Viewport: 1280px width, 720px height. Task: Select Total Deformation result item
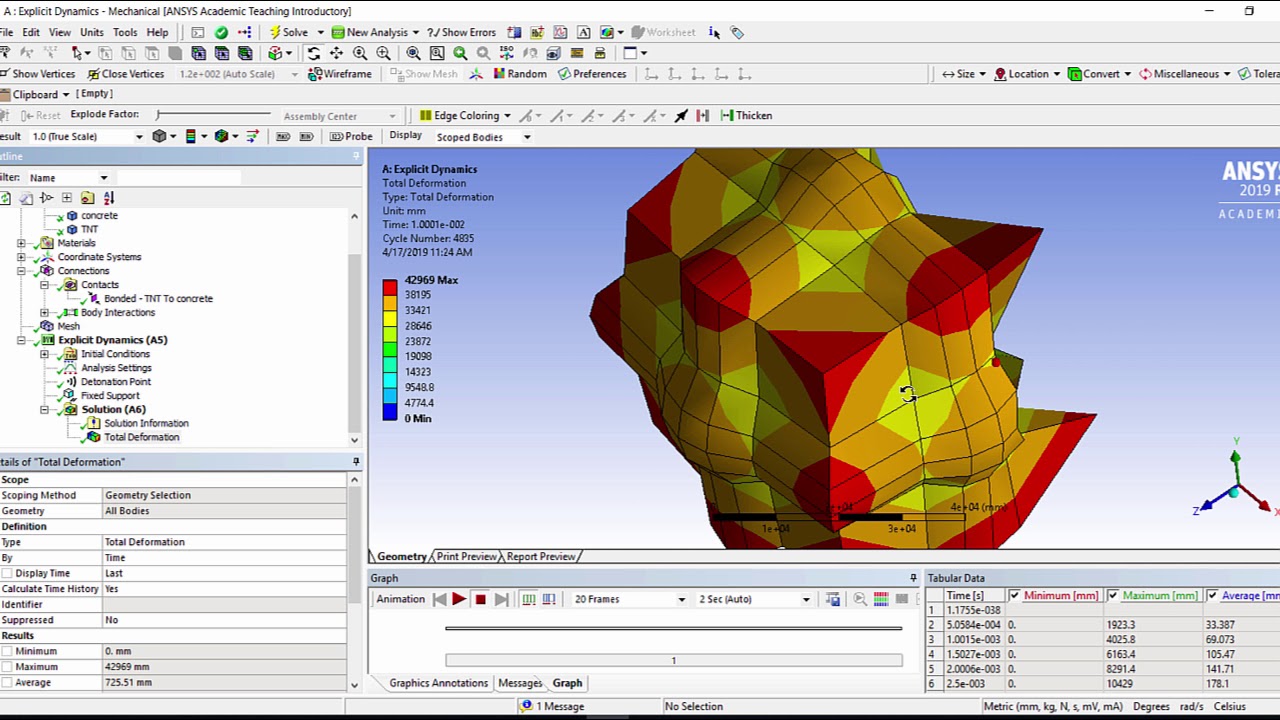coord(141,438)
